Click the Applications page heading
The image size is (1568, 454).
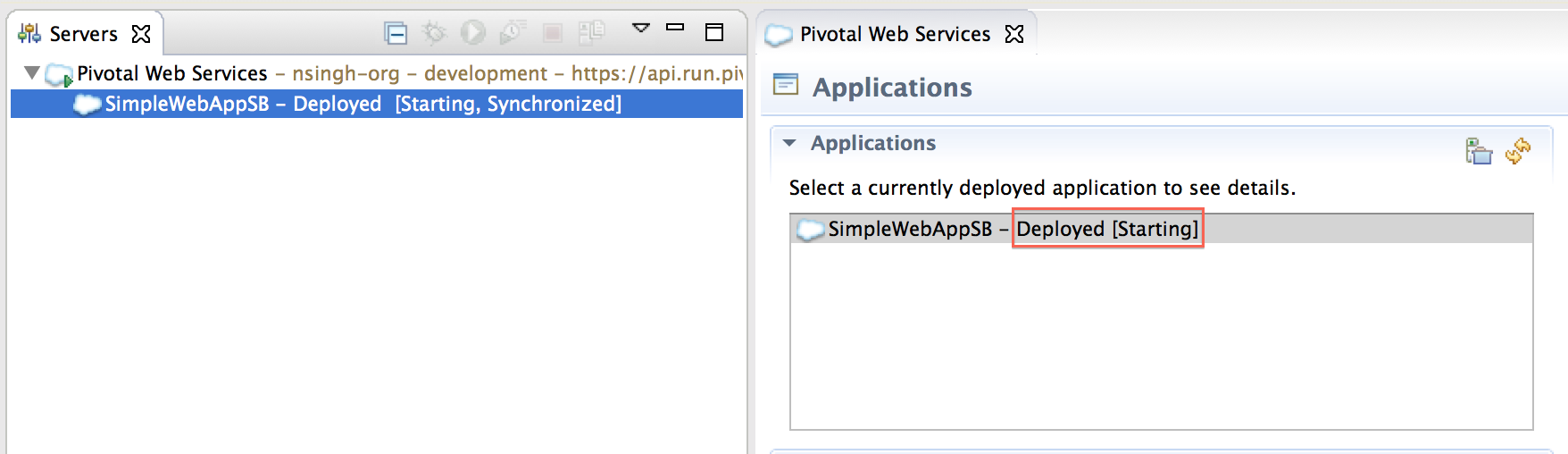tap(892, 88)
